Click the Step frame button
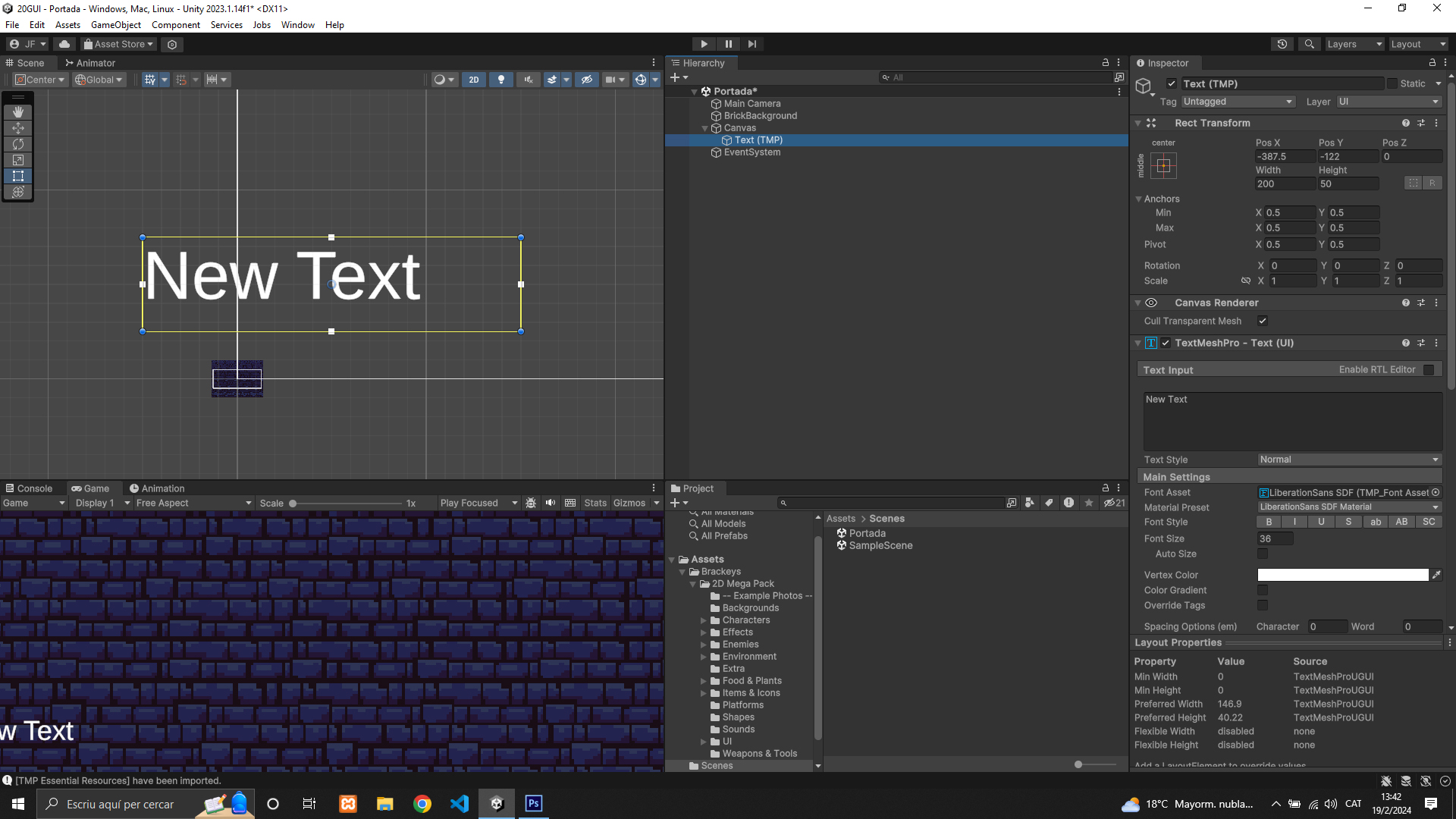The width and height of the screenshot is (1456, 819). click(752, 44)
